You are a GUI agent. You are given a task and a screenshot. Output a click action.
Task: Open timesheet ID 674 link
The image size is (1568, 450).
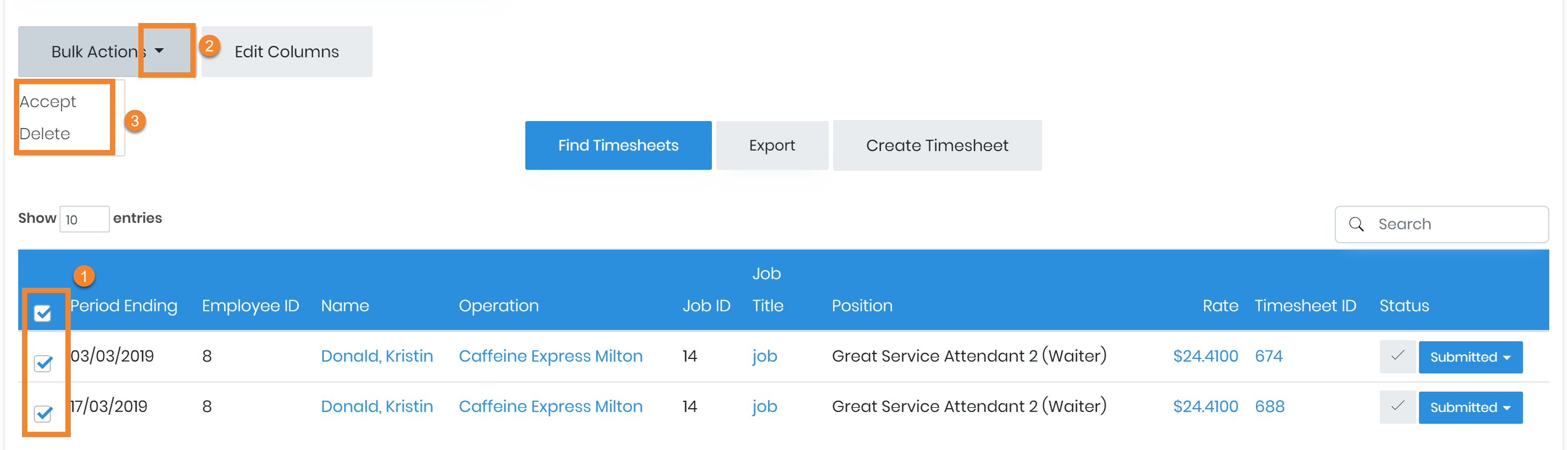1268,356
